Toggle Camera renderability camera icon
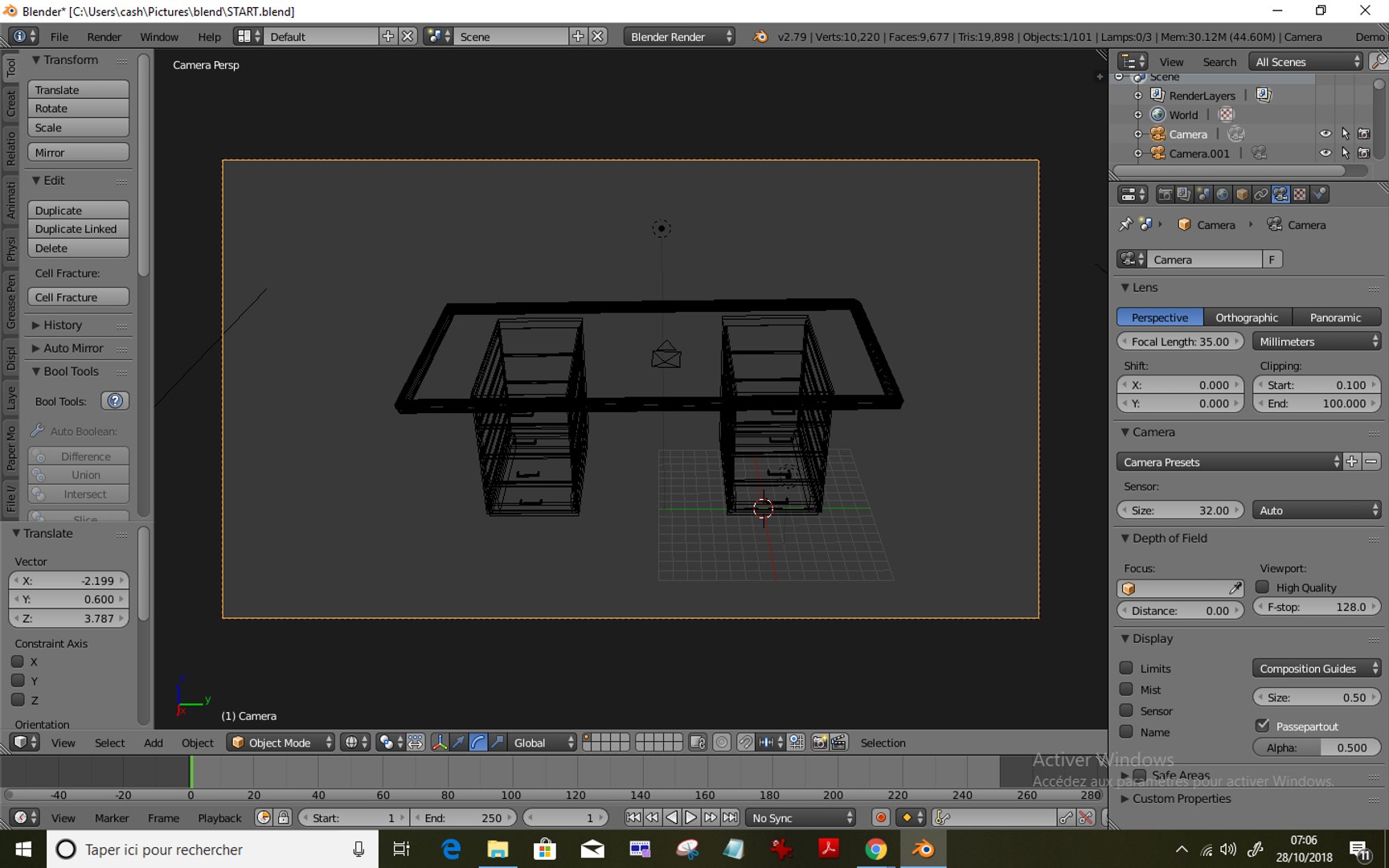 coord(1364,133)
